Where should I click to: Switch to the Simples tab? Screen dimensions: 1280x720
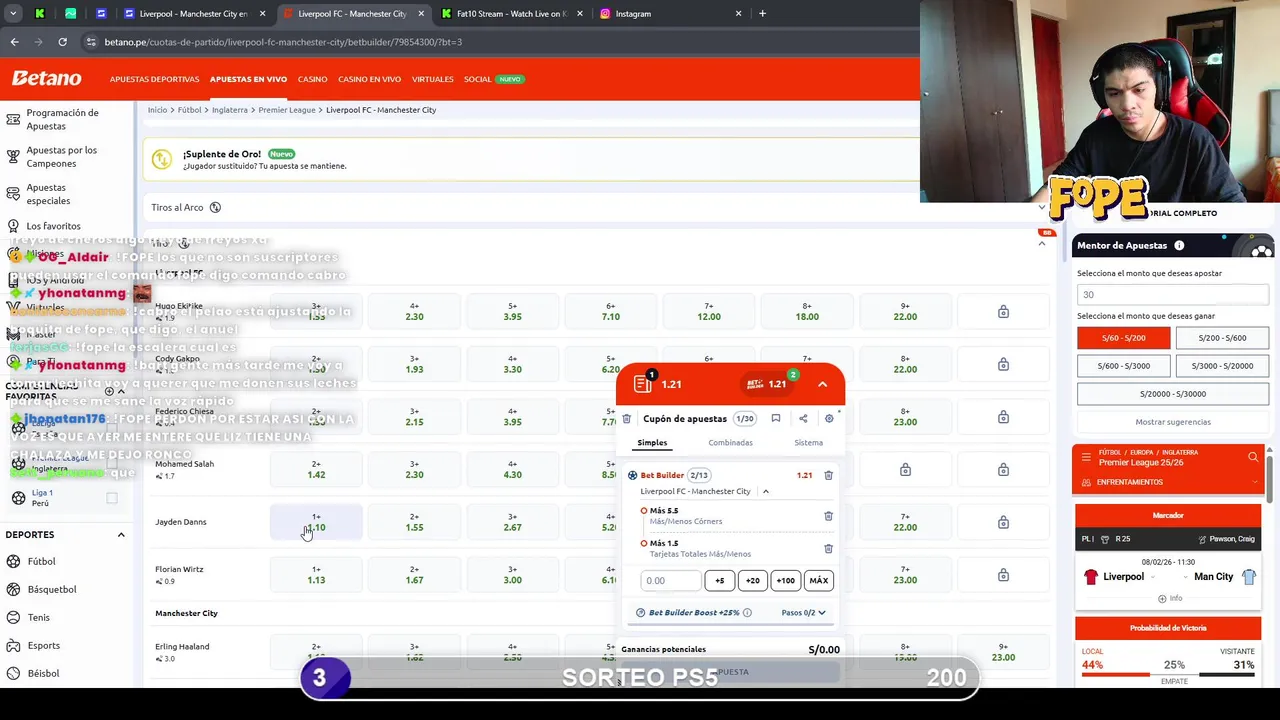652,443
